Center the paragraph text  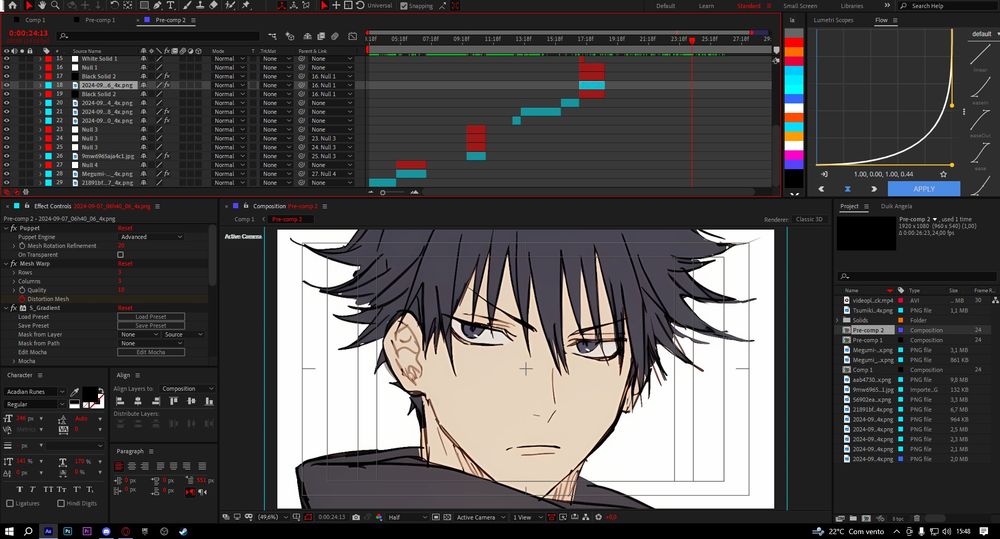click(x=133, y=466)
